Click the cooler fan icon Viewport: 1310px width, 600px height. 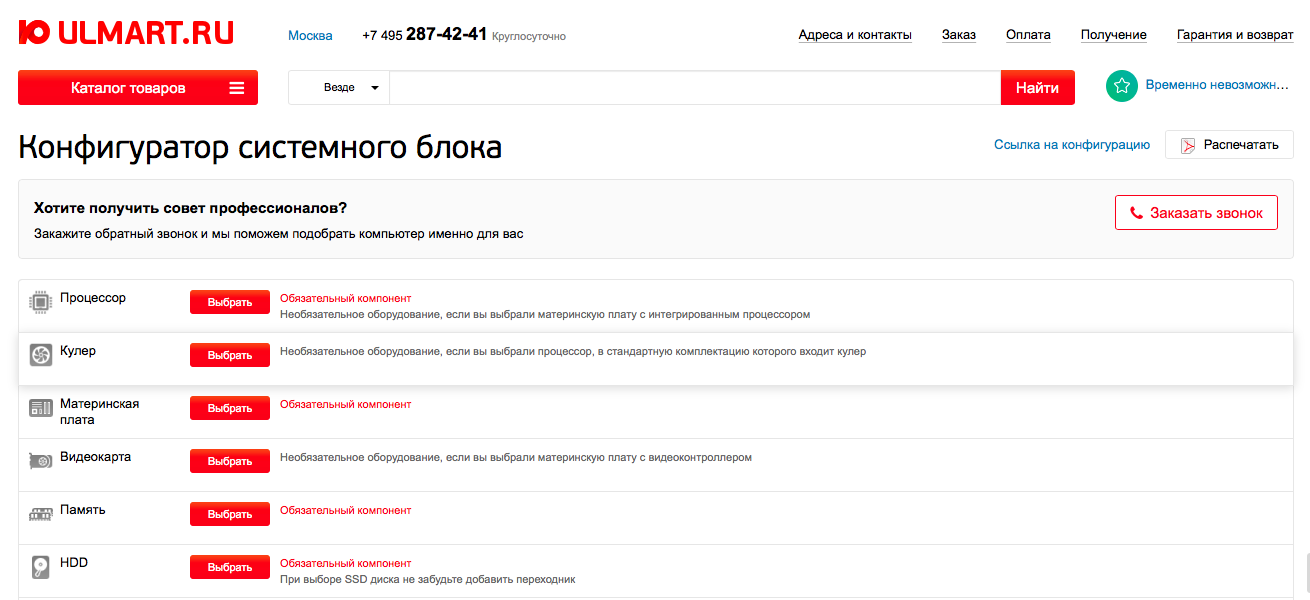coord(40,355)
